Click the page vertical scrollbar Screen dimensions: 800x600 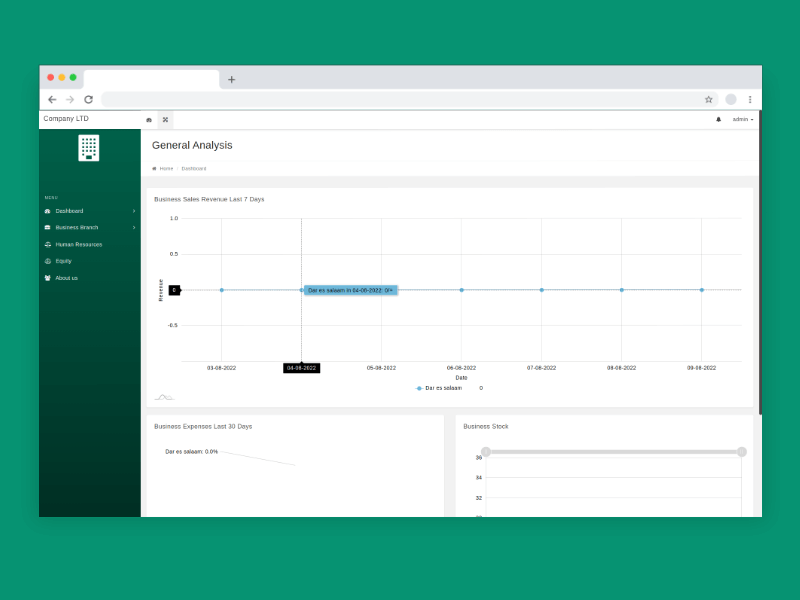coord(760,263)
